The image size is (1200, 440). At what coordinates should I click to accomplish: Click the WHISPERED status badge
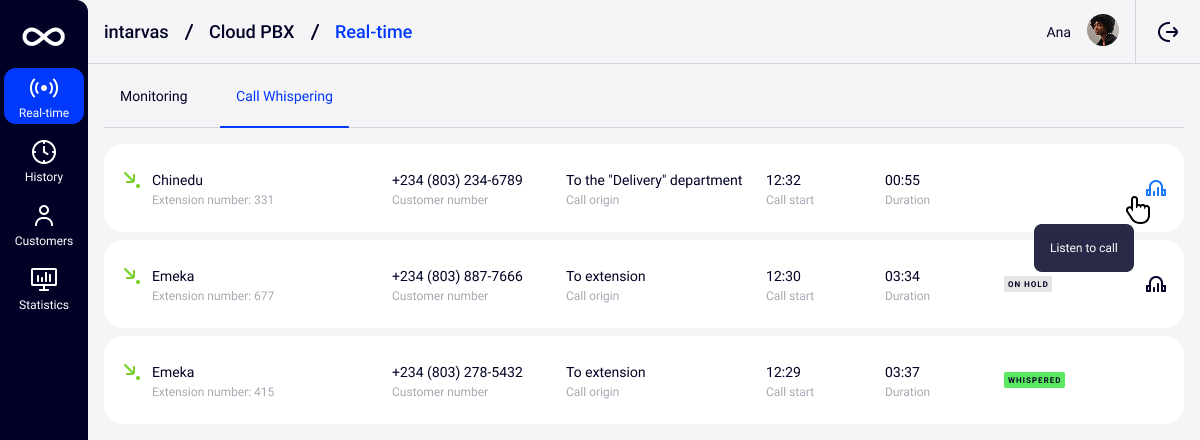1034,380
